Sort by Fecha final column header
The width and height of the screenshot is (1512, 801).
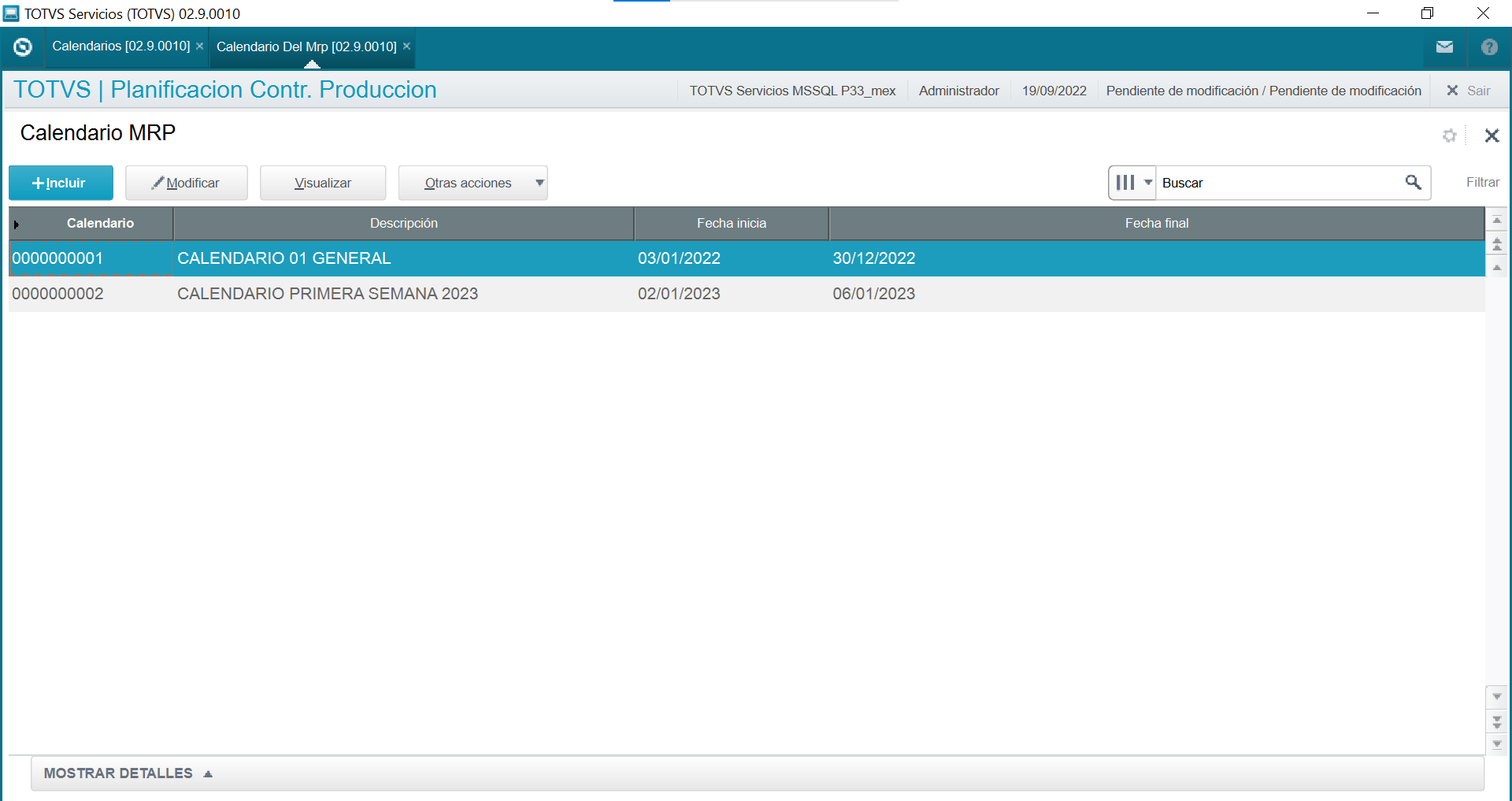click(1157, 224)
